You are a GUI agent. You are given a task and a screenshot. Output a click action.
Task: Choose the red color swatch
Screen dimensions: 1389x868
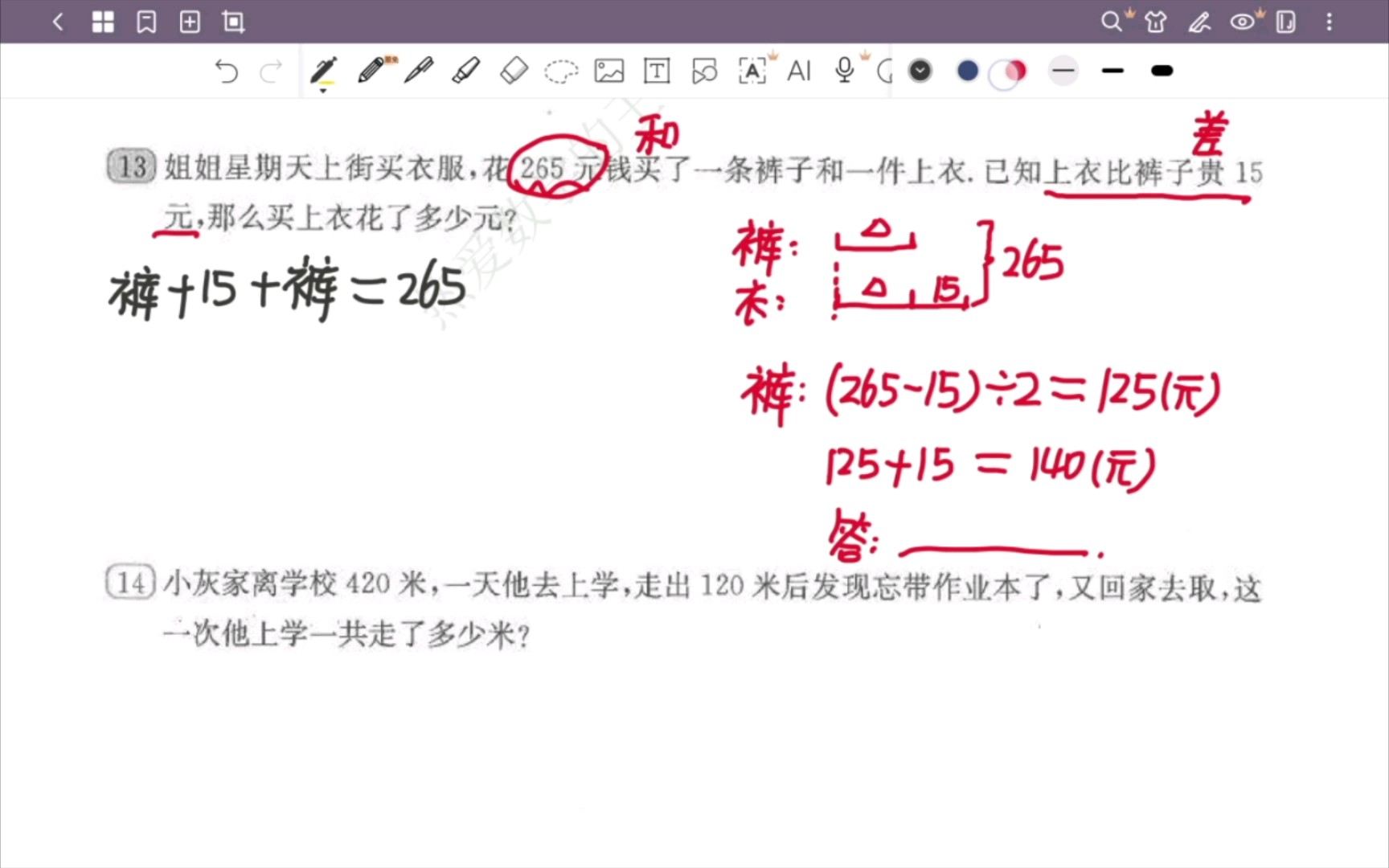click(1015, 71)
